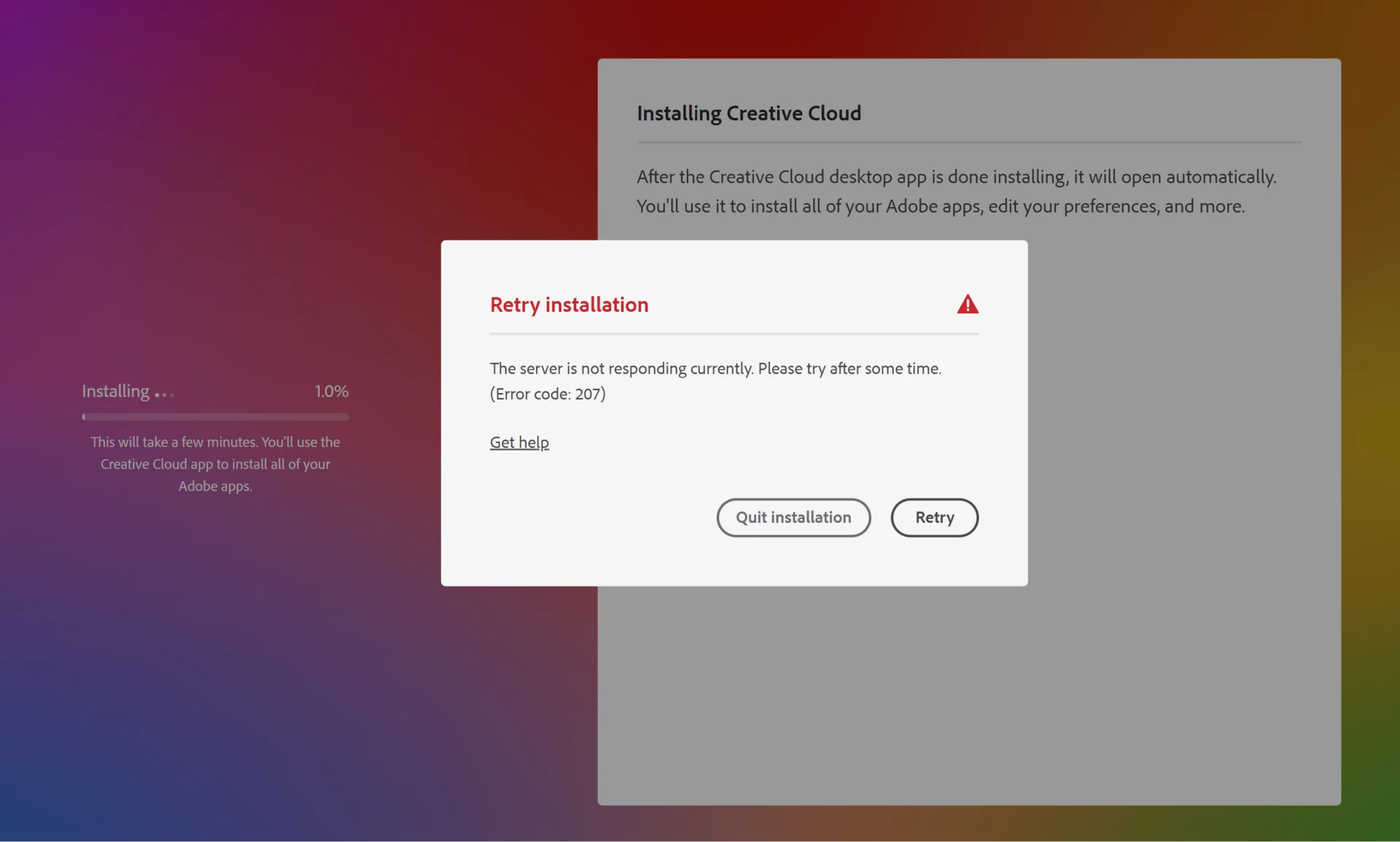Image resolution: width=1400 pixels, height=842 pixels.
Task: Click the Installing status label
Action: pyautogui.click(x=128, y=391)
